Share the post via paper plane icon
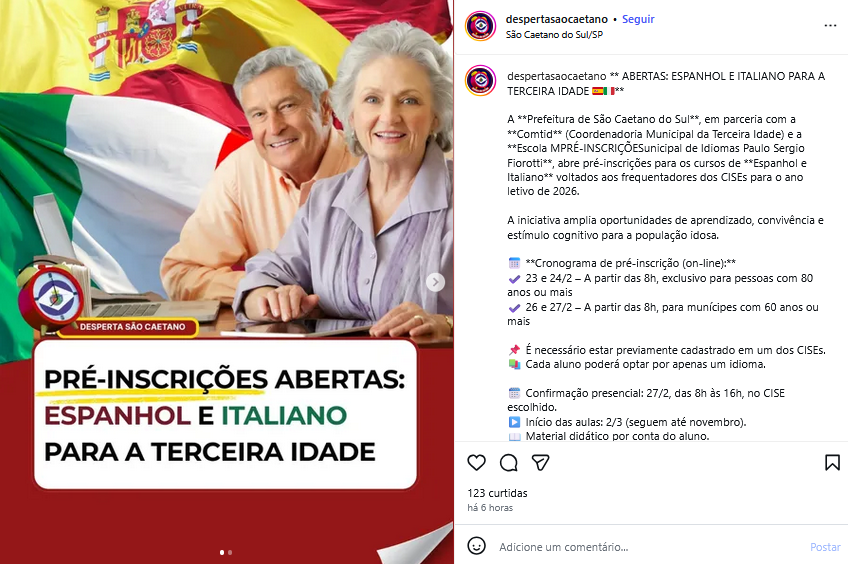Screen dimensions: 848x564 540,463
